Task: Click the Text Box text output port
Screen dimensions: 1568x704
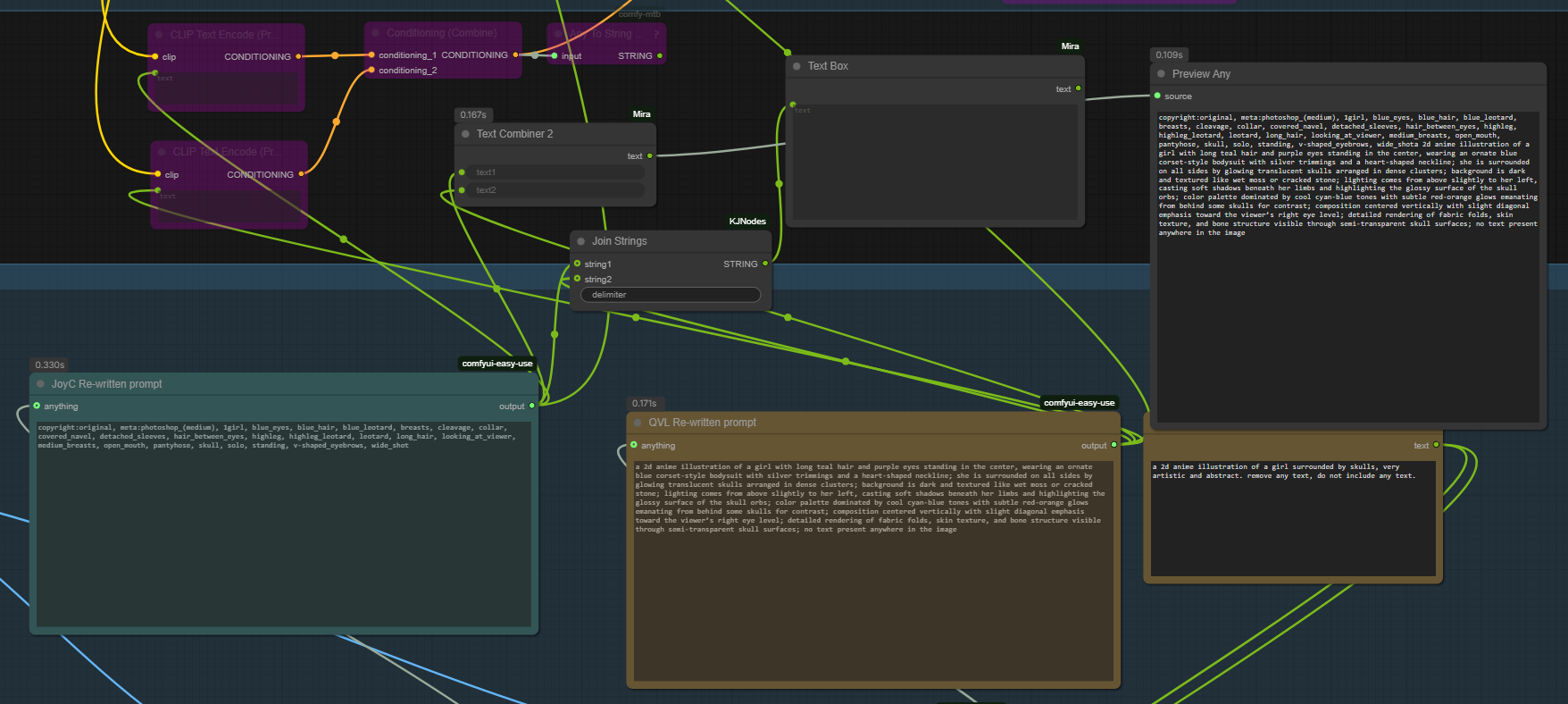Action: click(1079, 88)
